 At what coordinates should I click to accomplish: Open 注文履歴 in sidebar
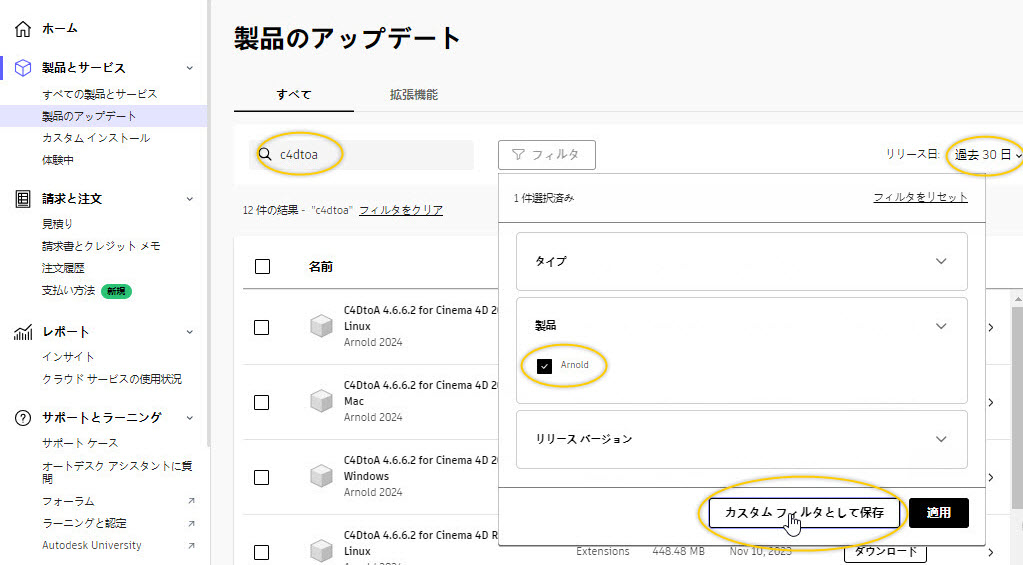pos(63,268)
